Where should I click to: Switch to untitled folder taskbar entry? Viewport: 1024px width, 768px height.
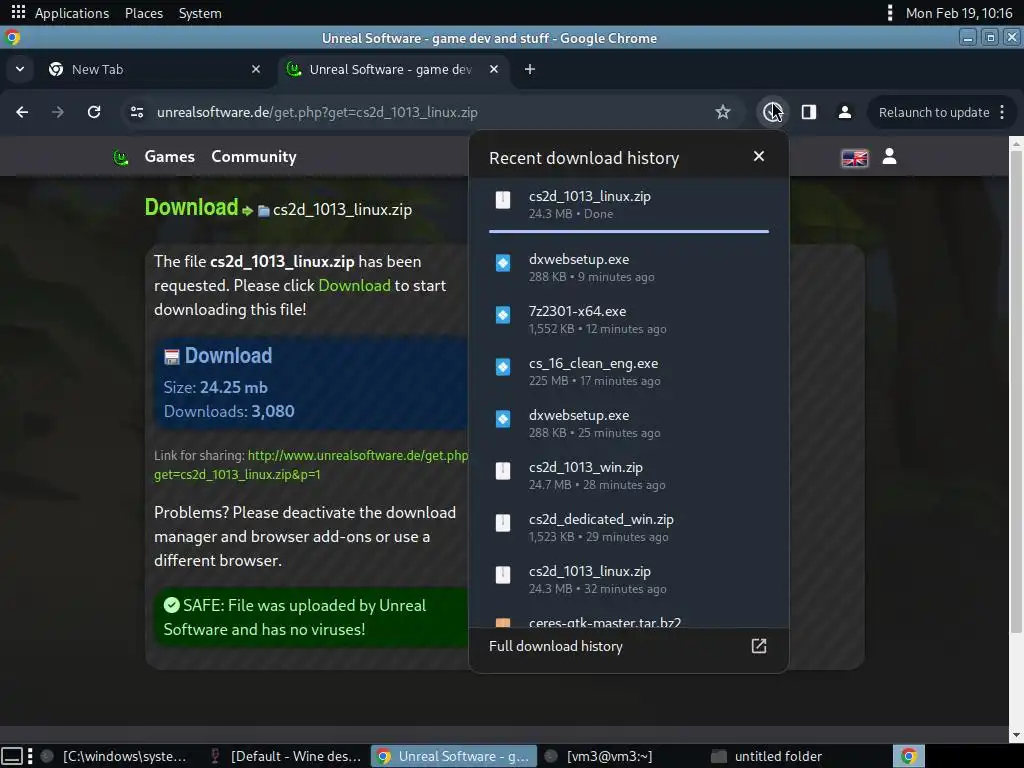click(x=767, y=756)
